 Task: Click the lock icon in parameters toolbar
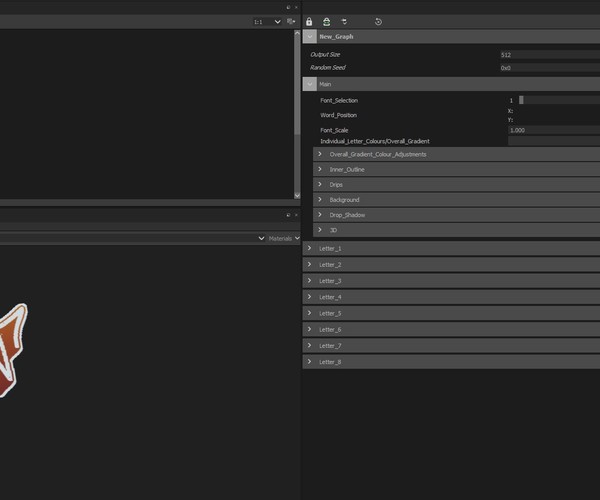pyautogui.click(x=309, y=22)
